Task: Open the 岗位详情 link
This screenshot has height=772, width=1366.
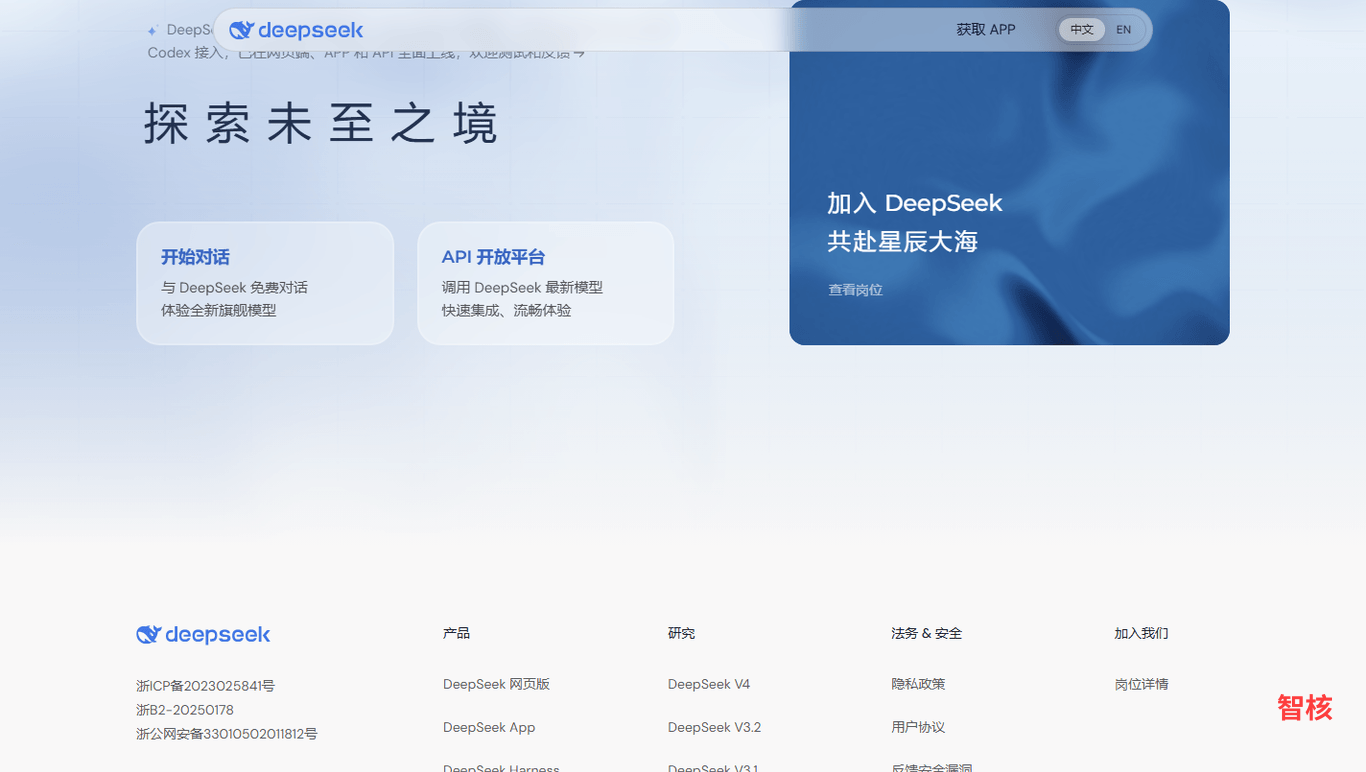Action: tap(1141, 684)
